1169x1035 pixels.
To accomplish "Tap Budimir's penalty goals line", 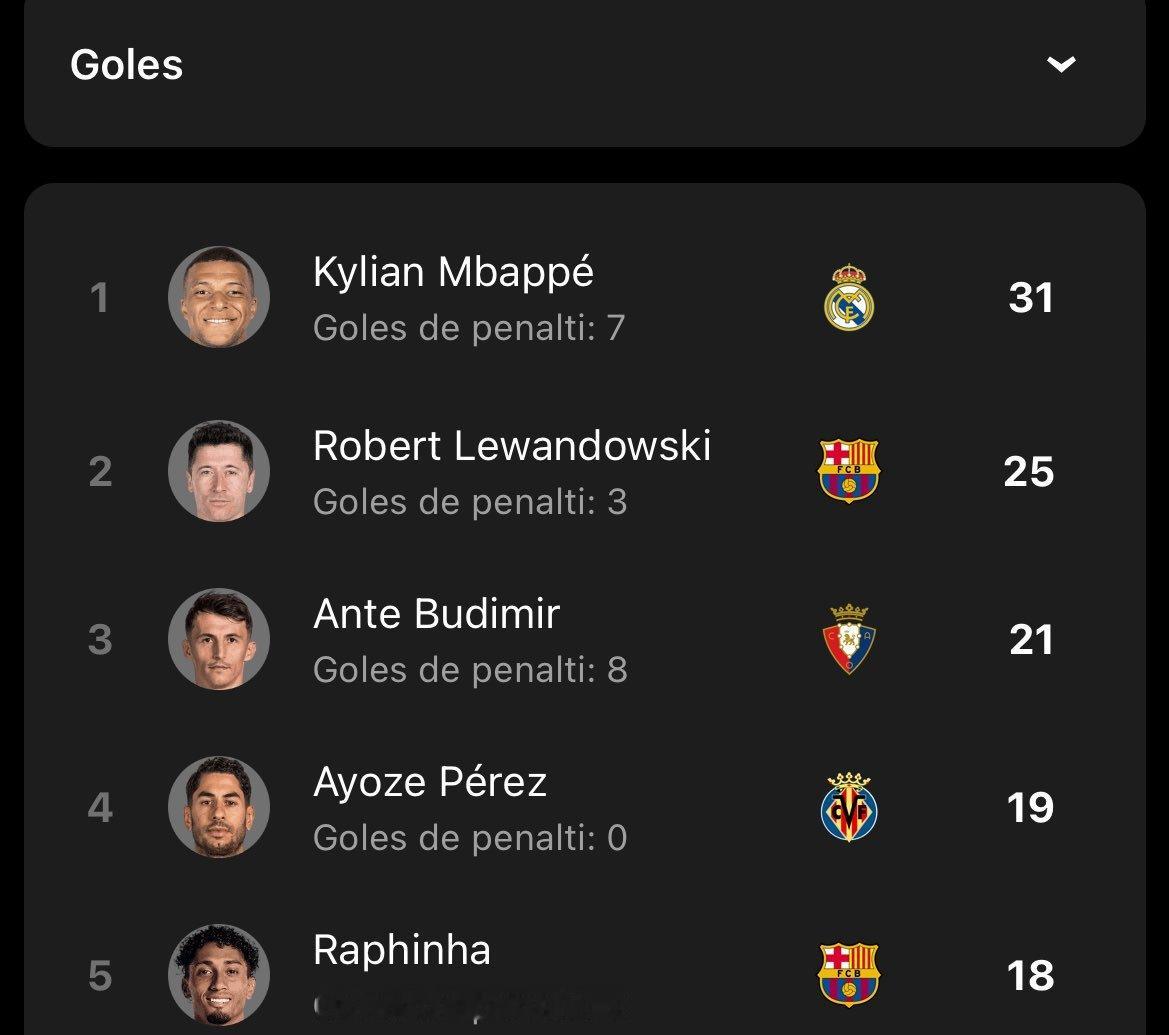I will tap(470, 670).
